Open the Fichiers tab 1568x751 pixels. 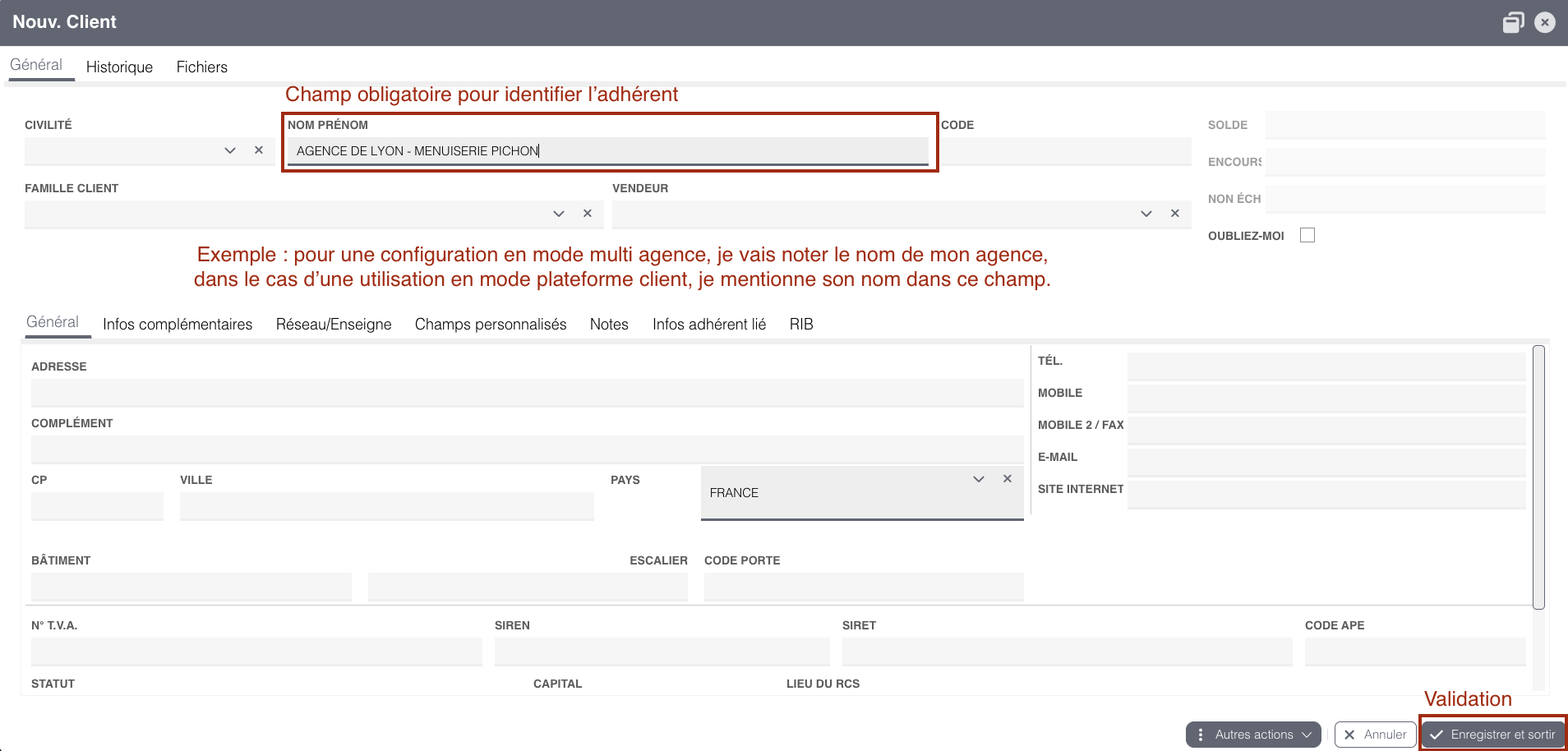pos(202,67)
